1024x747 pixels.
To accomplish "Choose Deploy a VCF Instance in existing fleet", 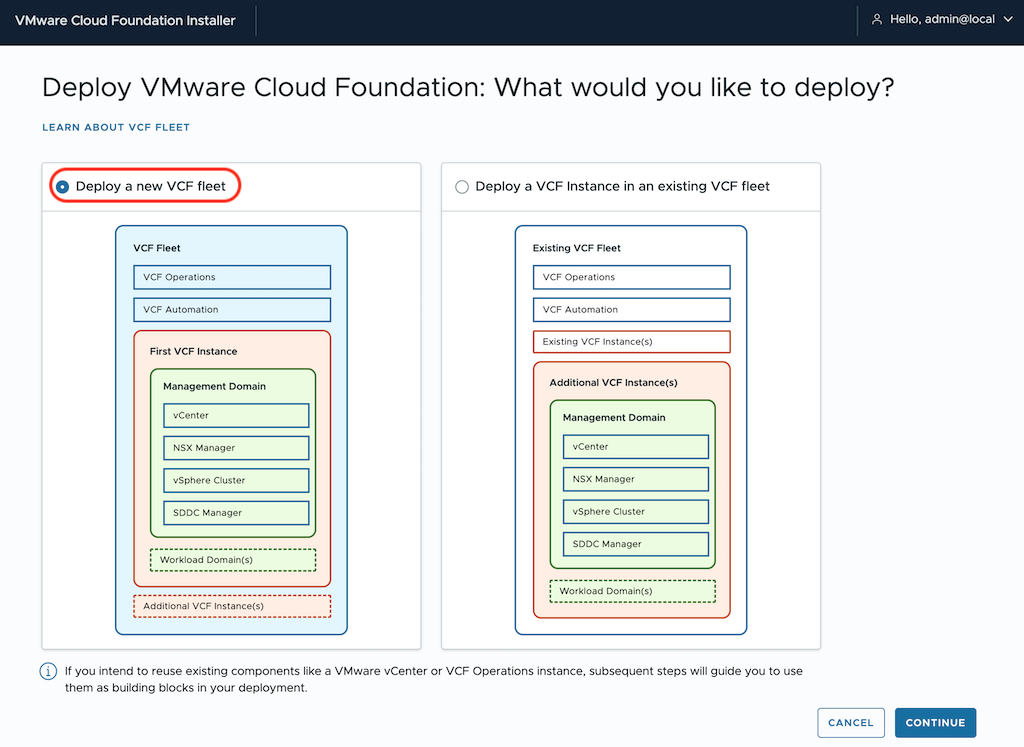I will pos(462,187).
